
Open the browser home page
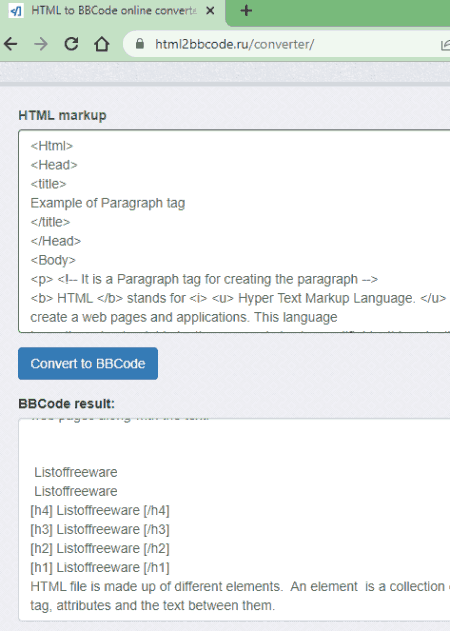[x=101, y=44]
